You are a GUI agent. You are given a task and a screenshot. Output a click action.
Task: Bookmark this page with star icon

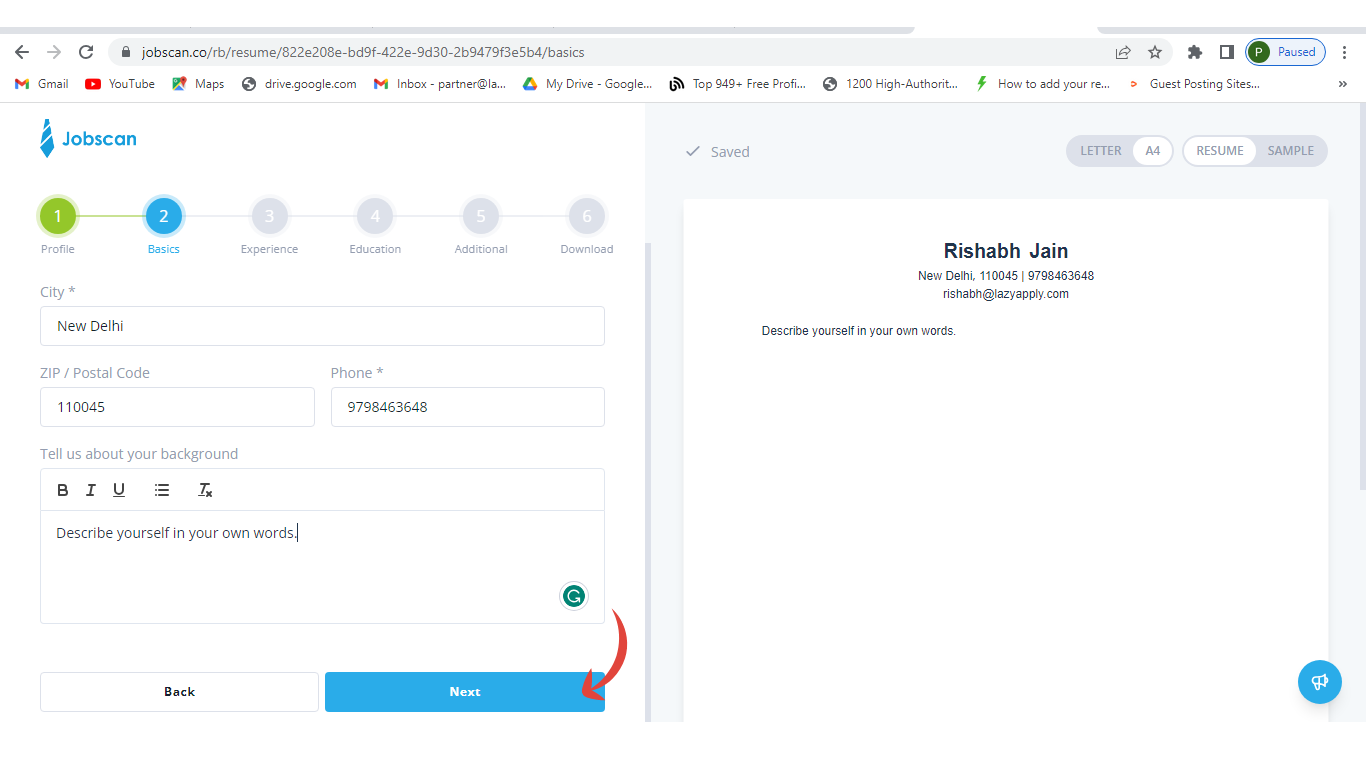(1155, 52)
